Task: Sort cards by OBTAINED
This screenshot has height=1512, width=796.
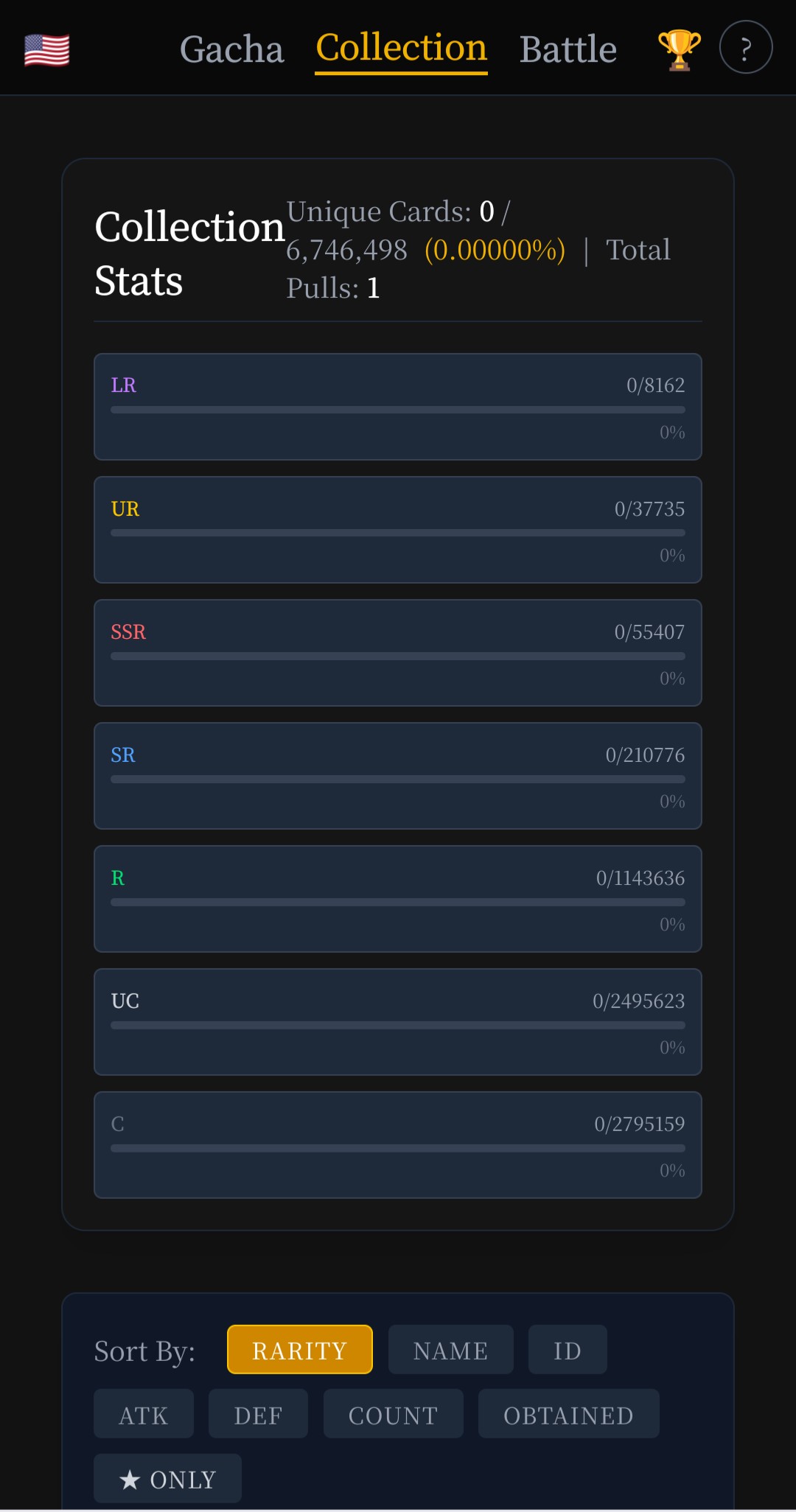Action: tap(568, 1414)
